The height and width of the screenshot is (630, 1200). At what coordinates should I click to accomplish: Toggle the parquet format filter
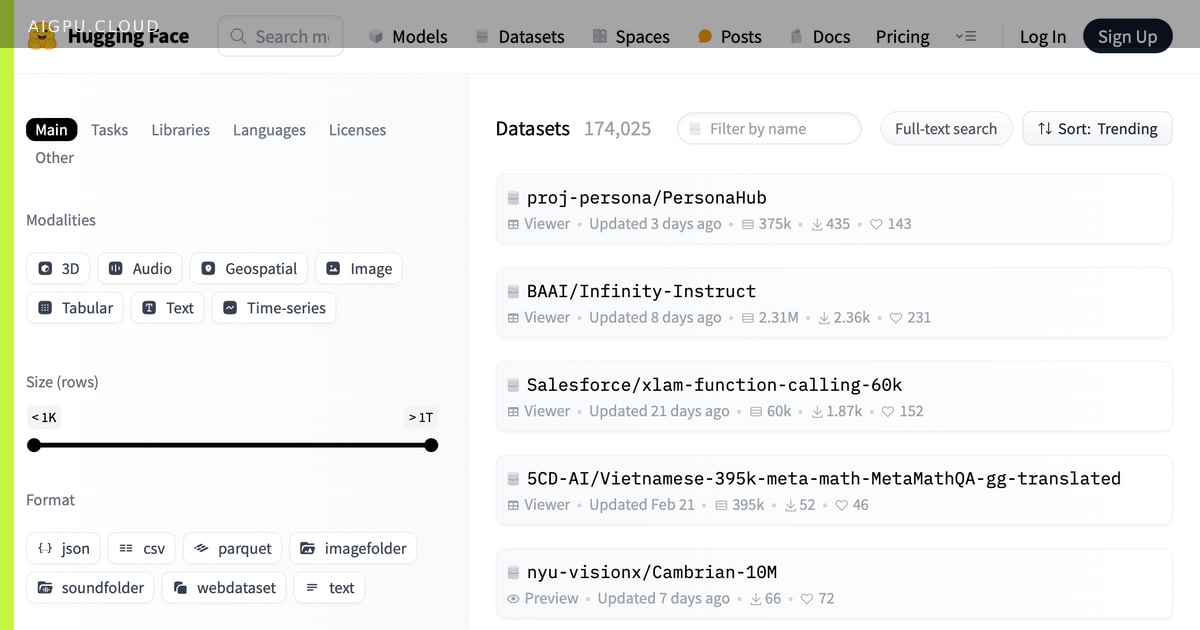232,548
